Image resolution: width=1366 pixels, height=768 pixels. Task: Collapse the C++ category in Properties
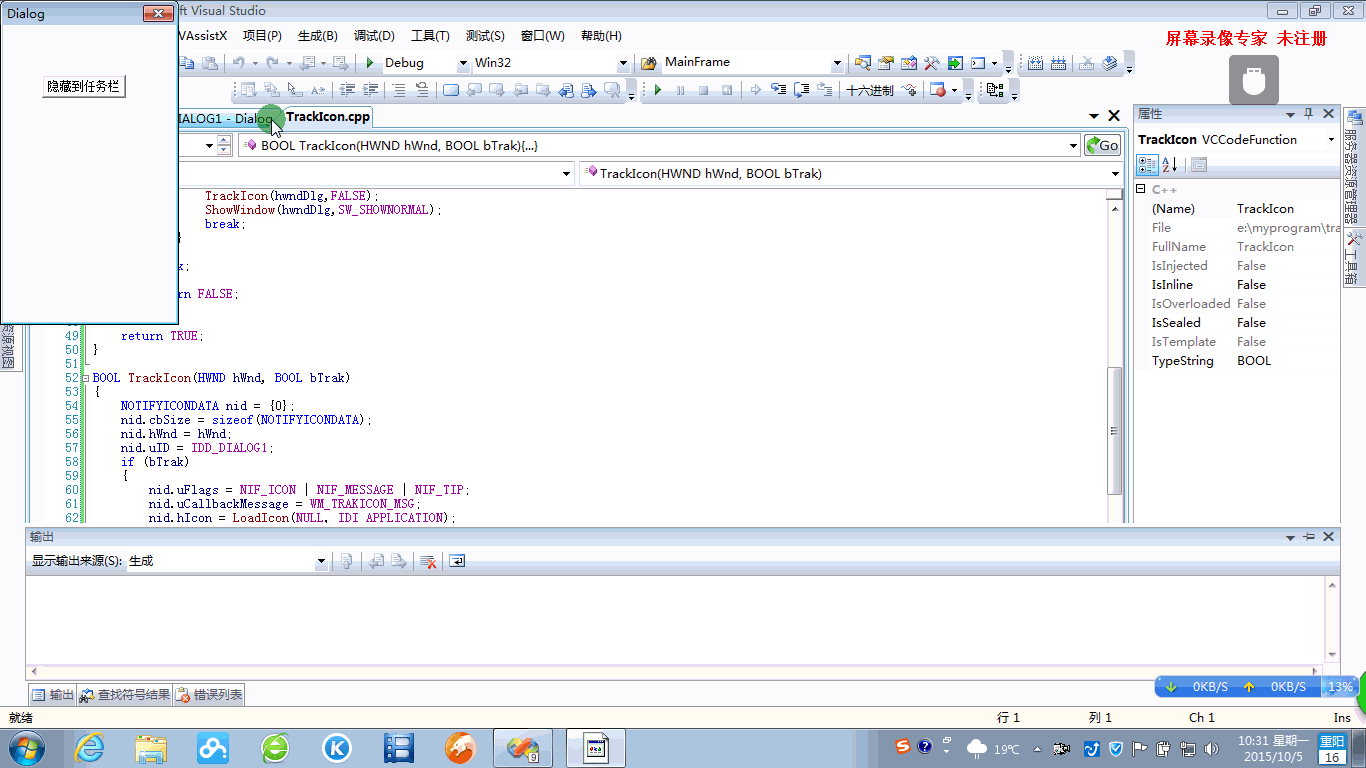(x=1141, y=189)
